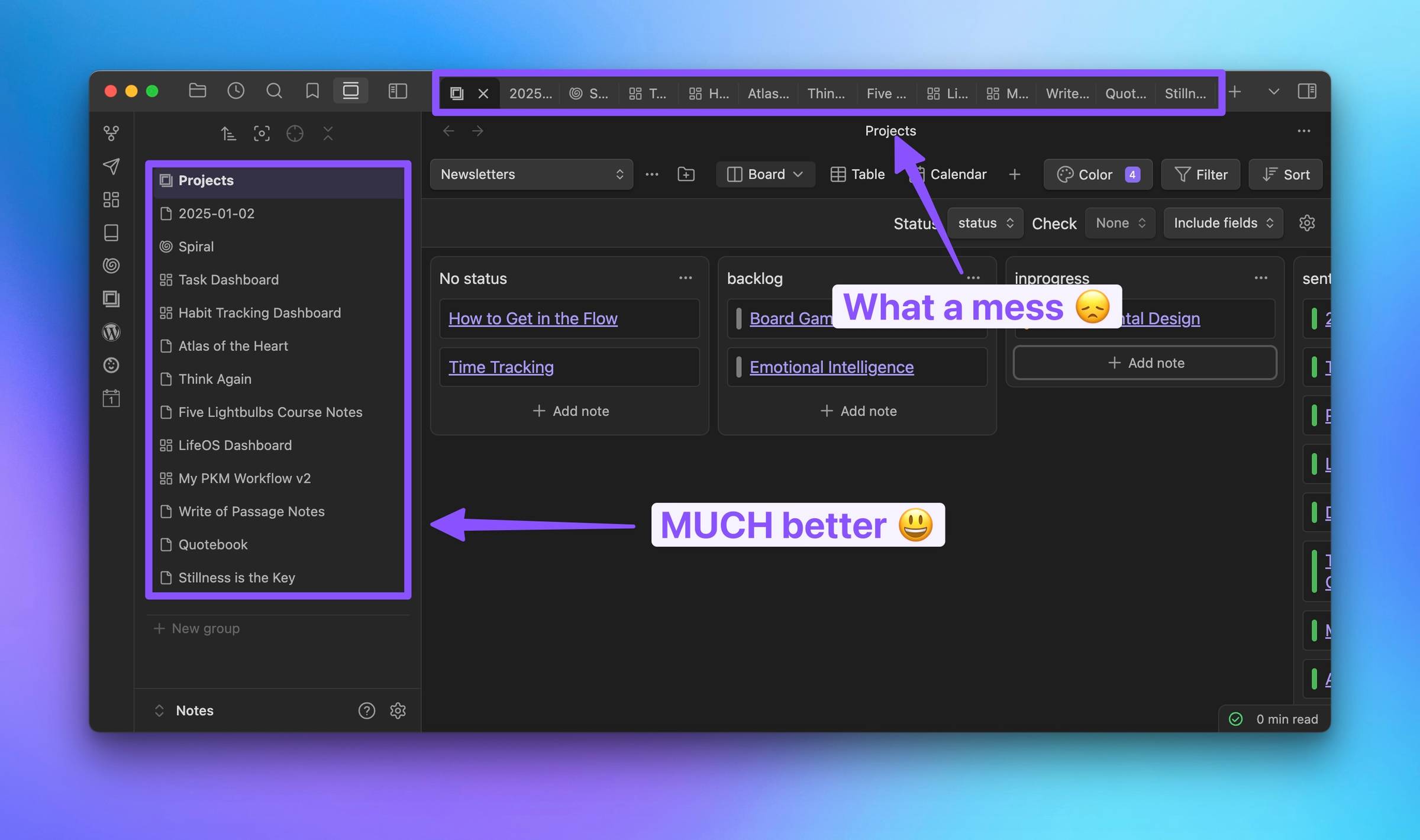Switch to the Write... tab
1420x840 pixels.
[x=1067, y=93]
